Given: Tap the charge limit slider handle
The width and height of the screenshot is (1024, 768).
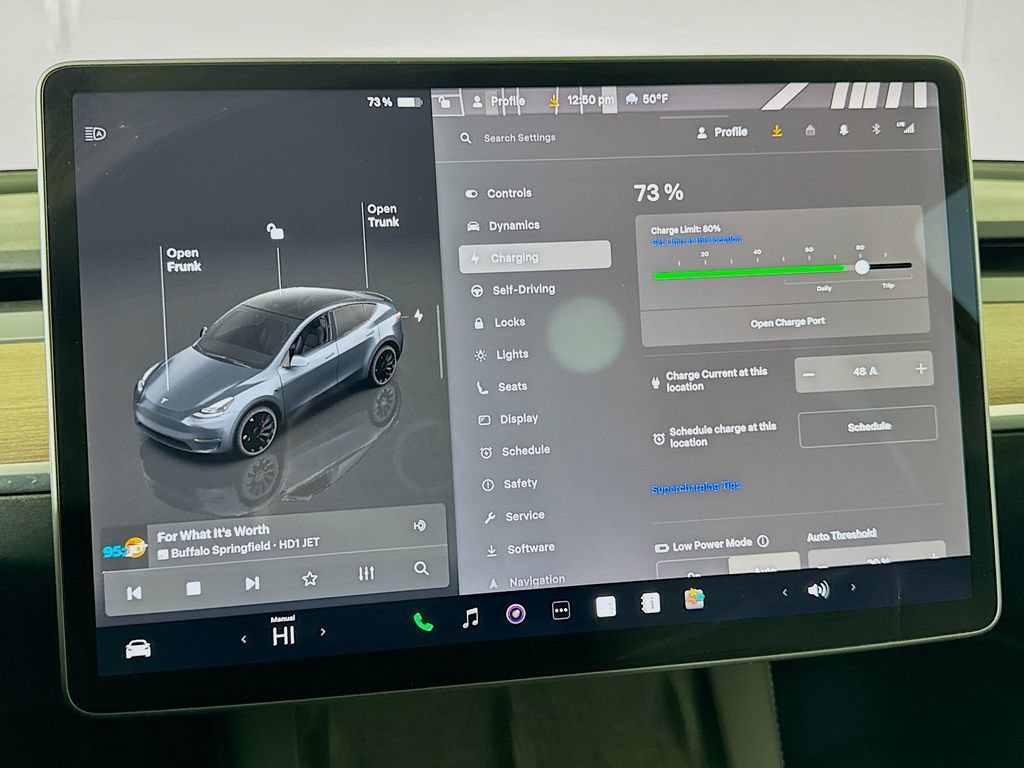Looking at the screenshot, I should point(862,267).
